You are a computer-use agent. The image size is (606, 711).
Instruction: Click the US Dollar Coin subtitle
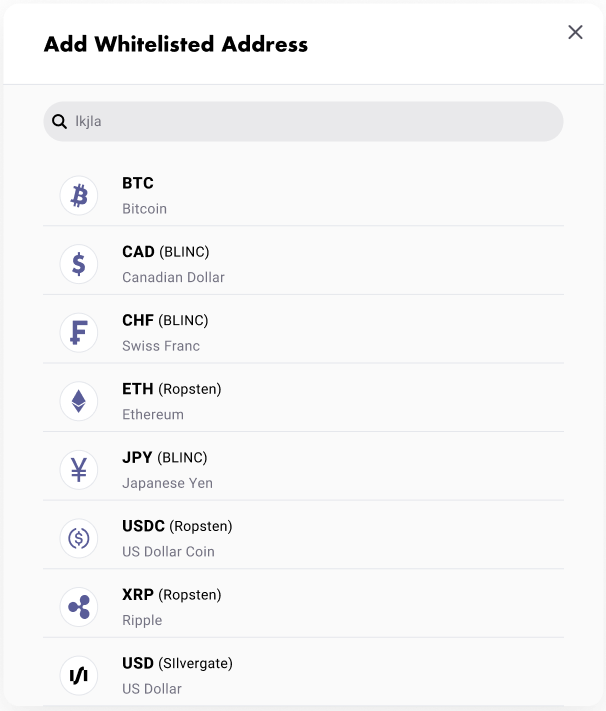click(168, 552)
